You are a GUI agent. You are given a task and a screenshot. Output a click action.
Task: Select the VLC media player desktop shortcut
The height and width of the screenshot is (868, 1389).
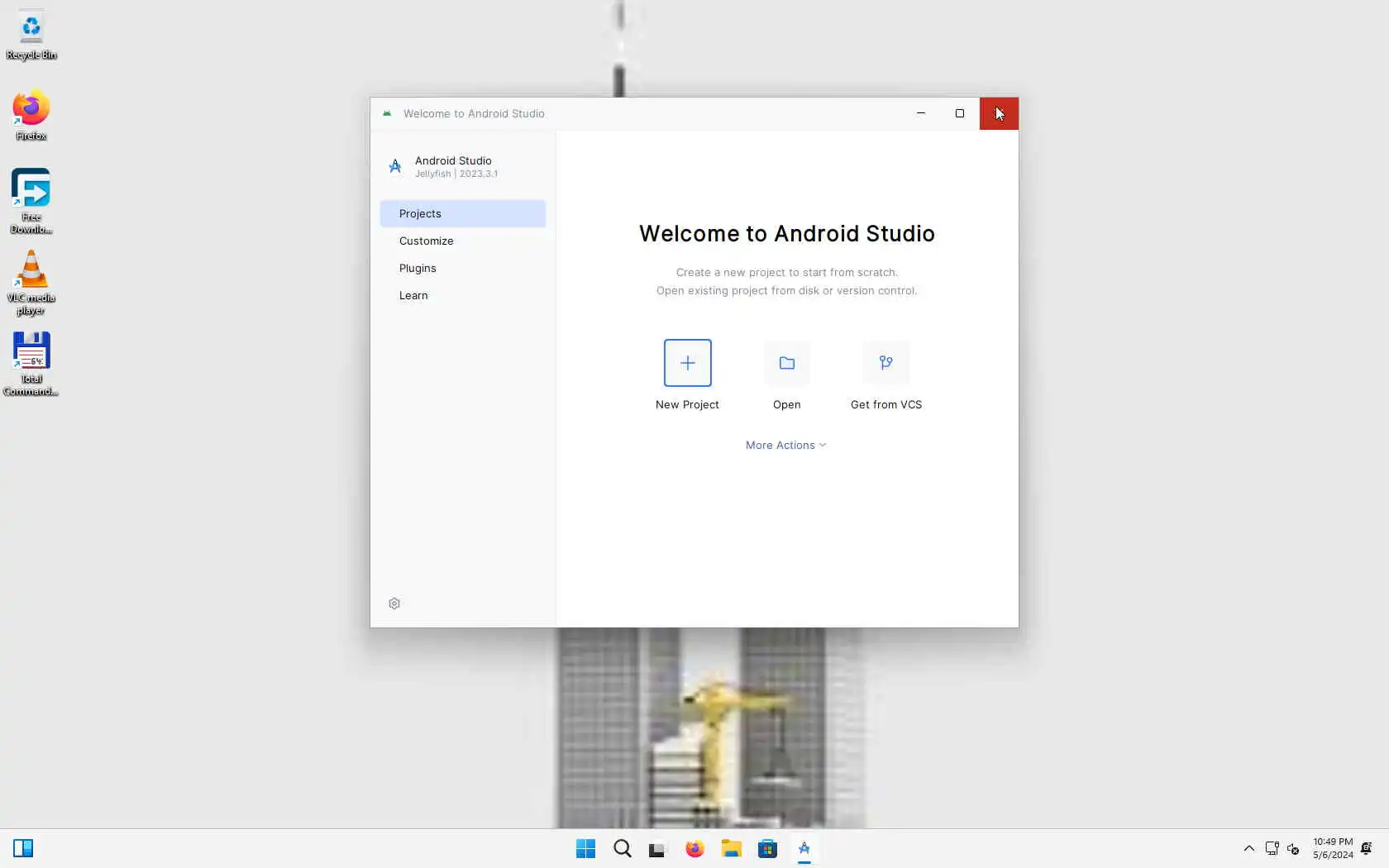[31, 283]
